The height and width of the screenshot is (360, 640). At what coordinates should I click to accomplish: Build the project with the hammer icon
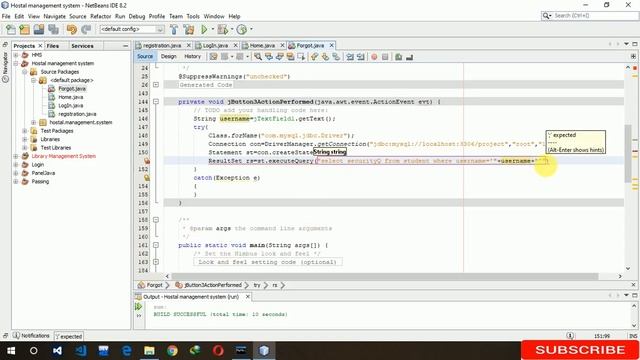point(174,29)
